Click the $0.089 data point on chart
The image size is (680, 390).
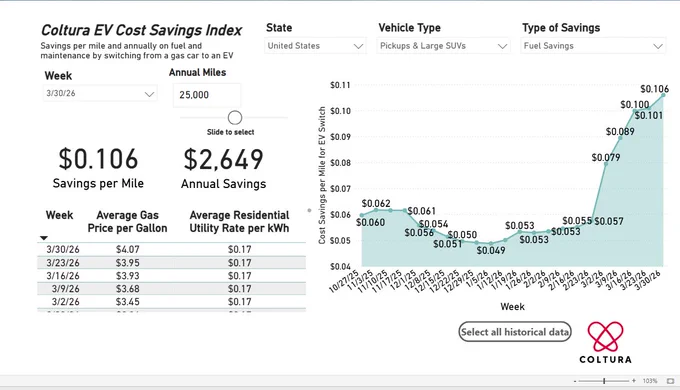pyautogui.click(x=620, y=138)
